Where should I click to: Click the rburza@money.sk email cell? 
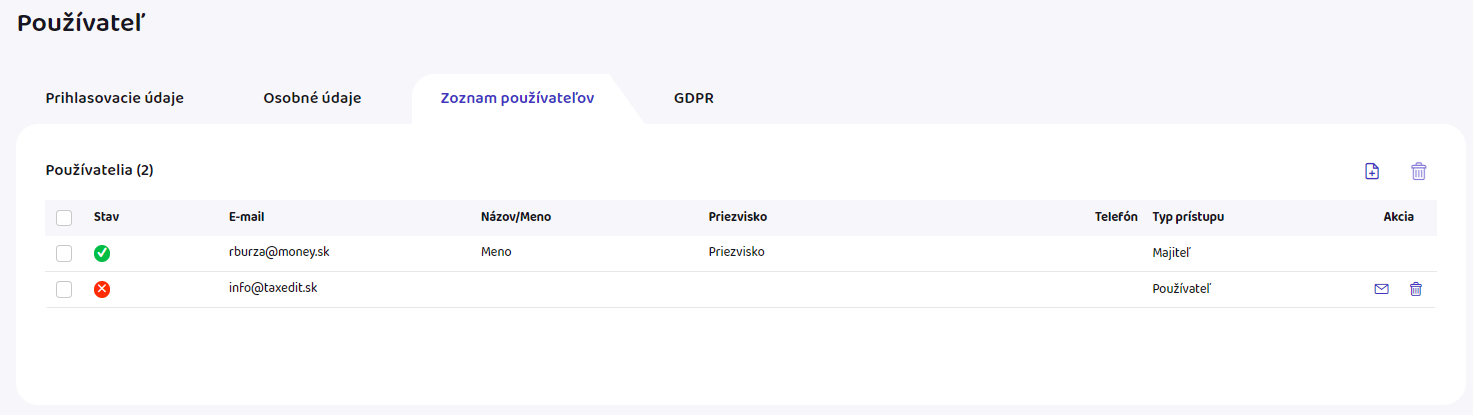[x=279, y=252]
